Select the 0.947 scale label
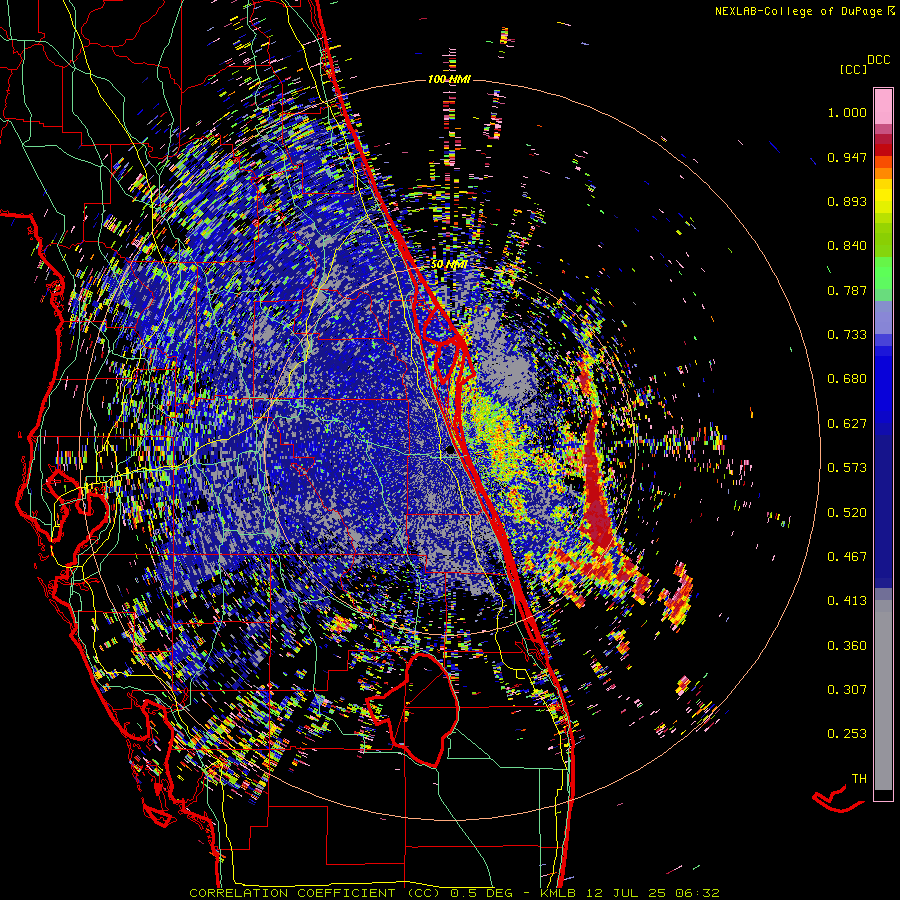900x900 pixels. coord(847,157)
